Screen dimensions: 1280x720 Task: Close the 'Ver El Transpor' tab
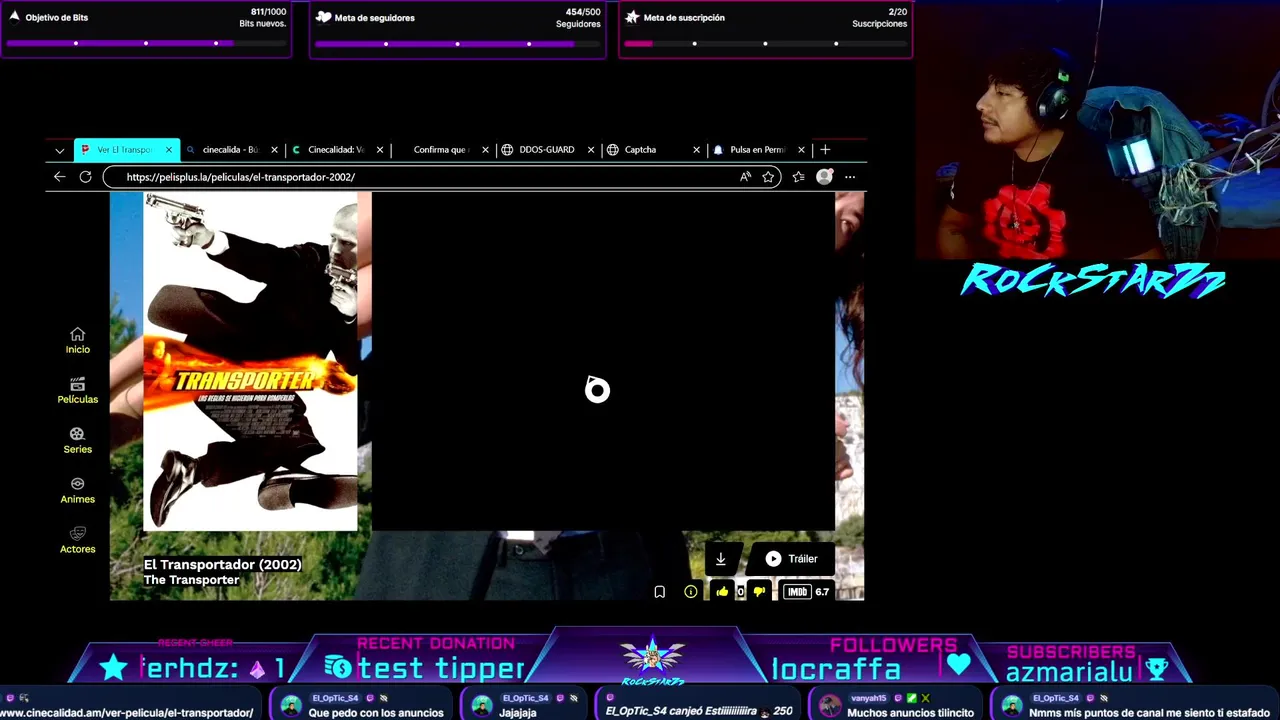pos(168,150)
